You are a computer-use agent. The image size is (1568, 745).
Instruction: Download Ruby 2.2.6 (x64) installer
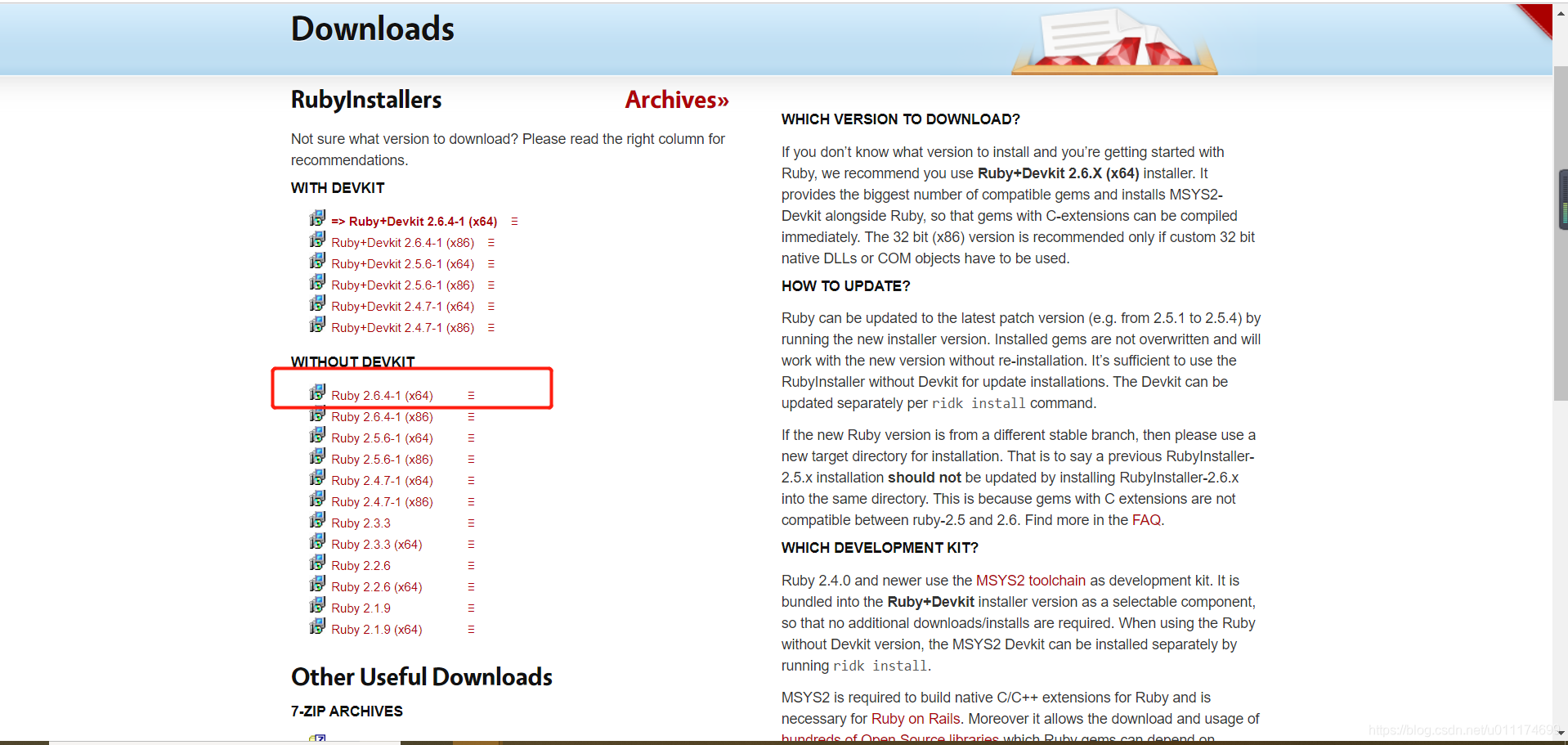377,587
